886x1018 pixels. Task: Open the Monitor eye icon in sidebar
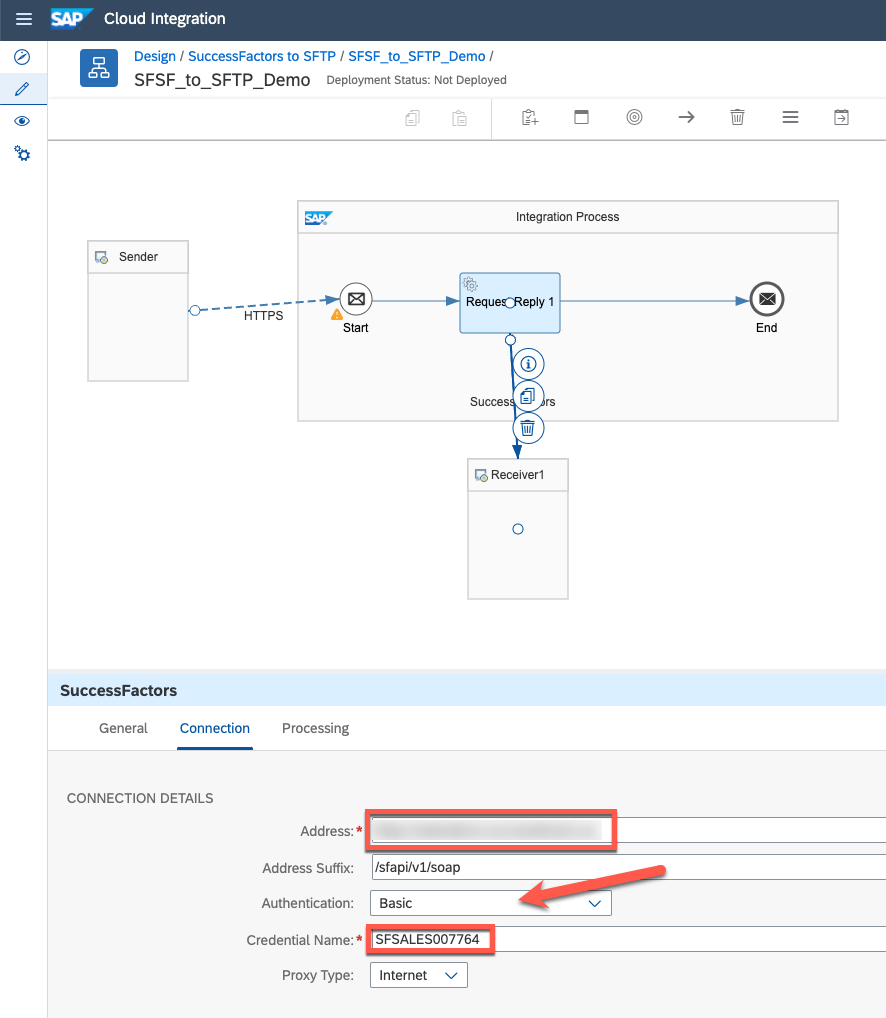coord(22,121)
